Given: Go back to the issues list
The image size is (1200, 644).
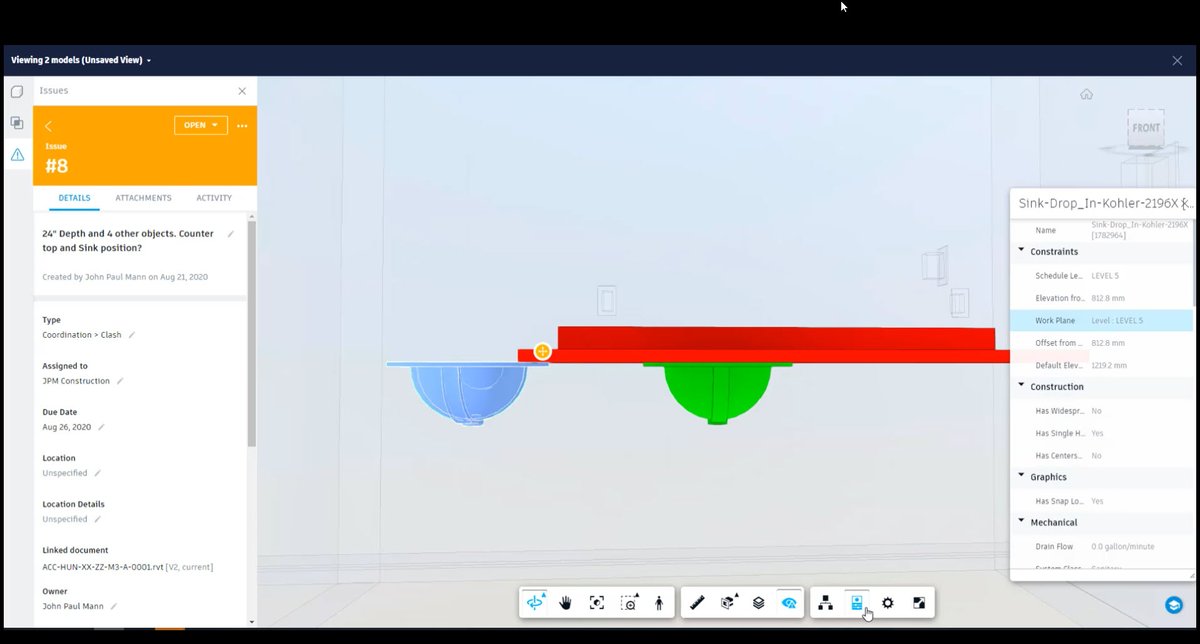Looking at the screenshot, I should pyautogui.click(x=48, y=126).
